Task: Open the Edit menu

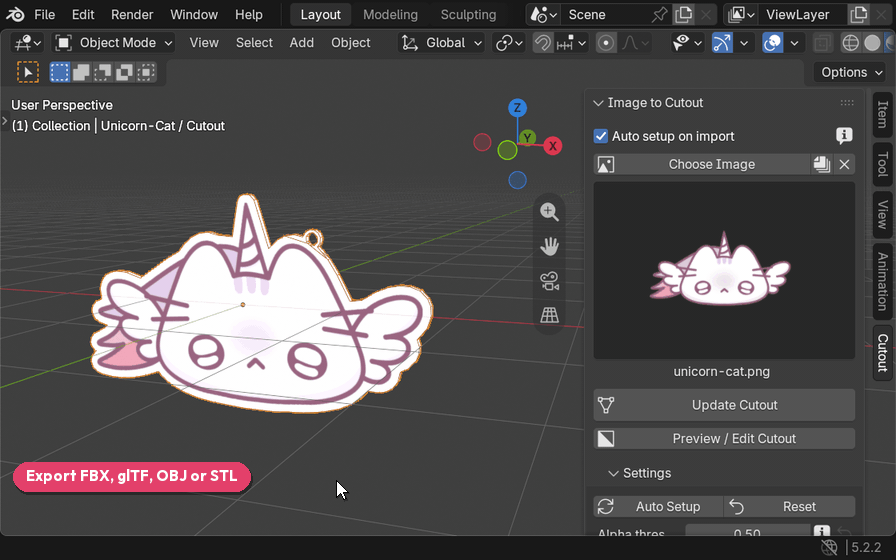Action: point(83,14)
